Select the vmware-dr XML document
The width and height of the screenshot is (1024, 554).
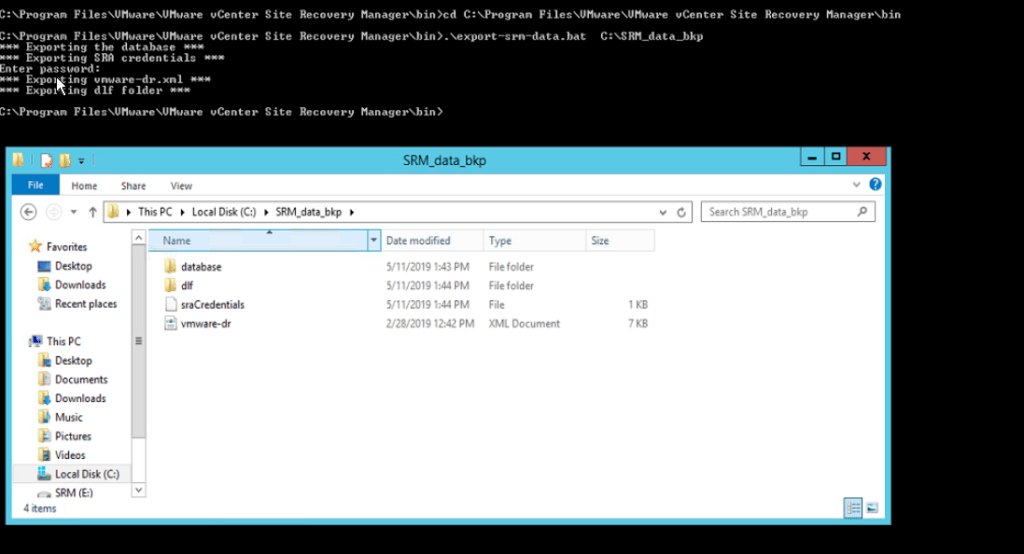tap(206, 323)
